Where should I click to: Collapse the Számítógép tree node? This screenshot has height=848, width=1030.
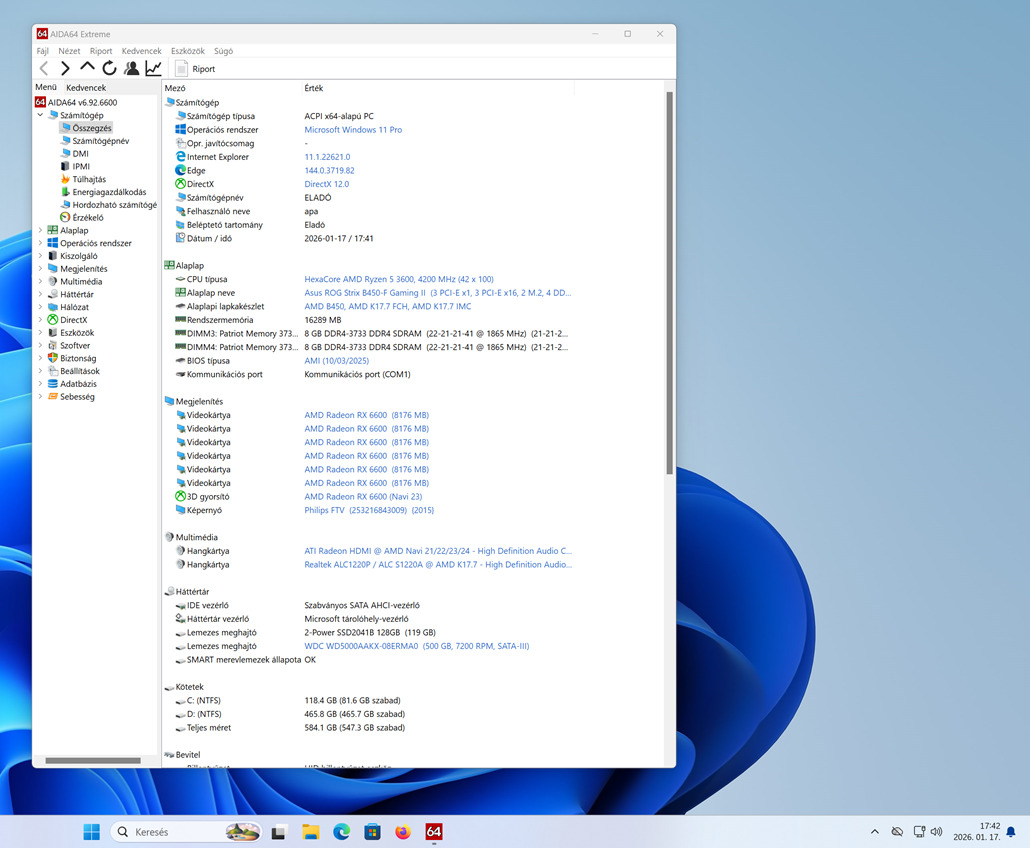point(40,115)
